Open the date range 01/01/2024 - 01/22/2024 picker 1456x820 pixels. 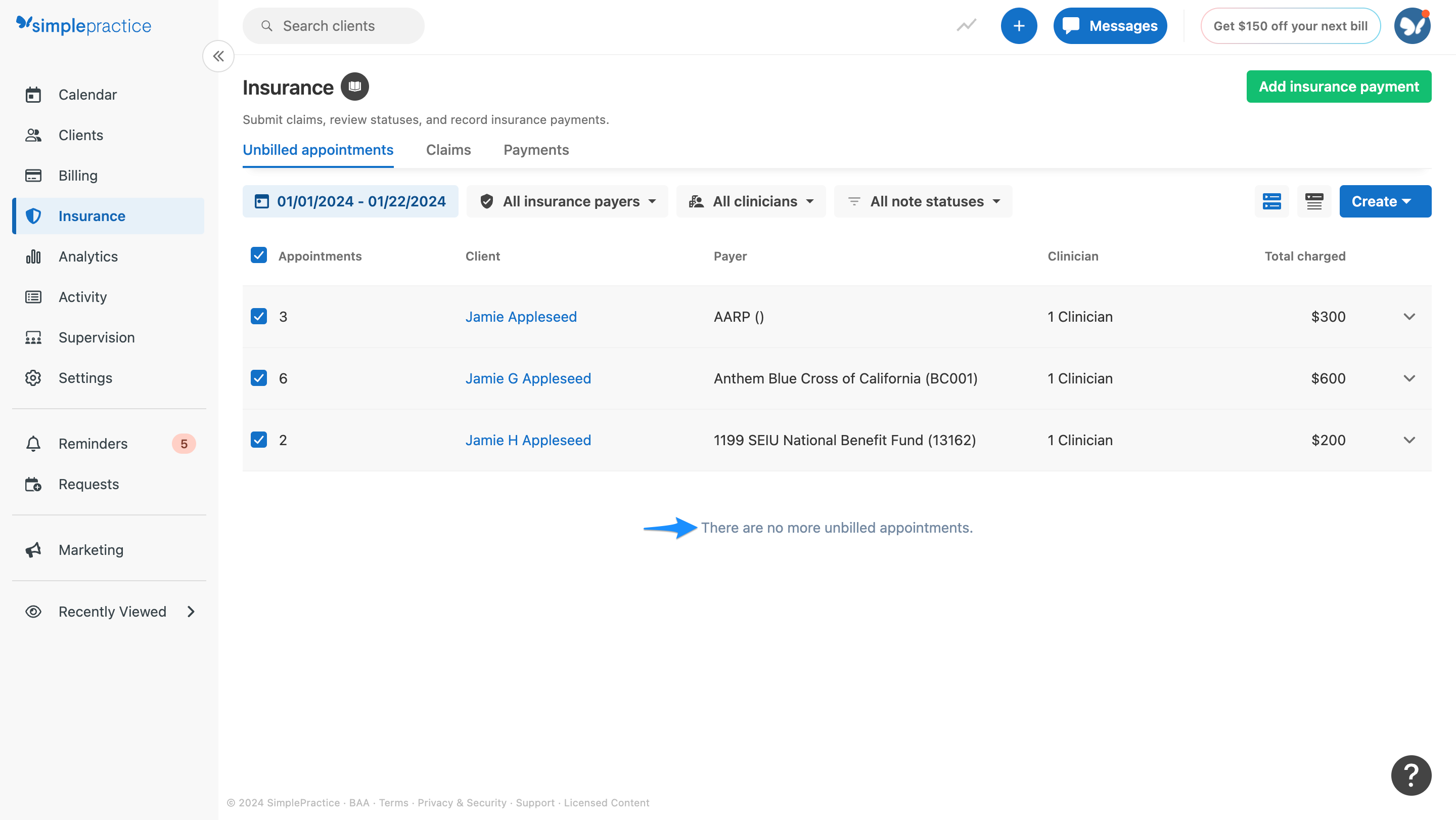[350, 201]
